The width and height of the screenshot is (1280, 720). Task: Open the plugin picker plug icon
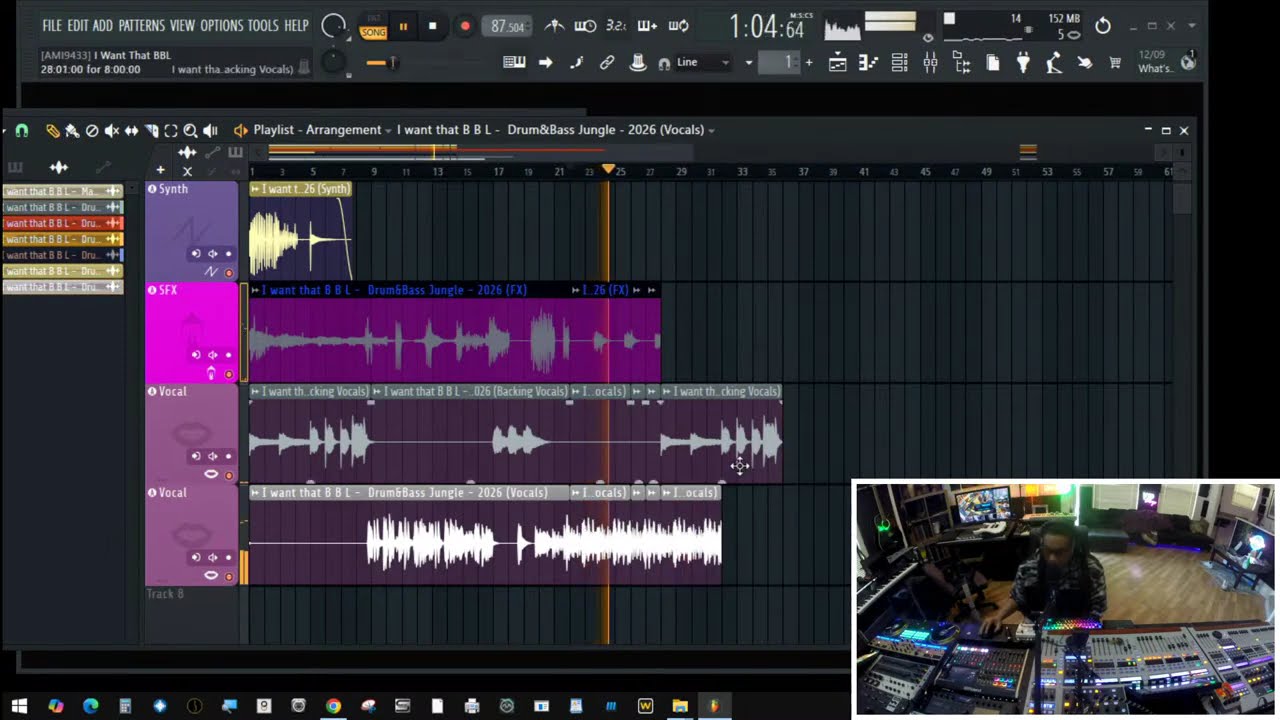tap(1023, 64)
